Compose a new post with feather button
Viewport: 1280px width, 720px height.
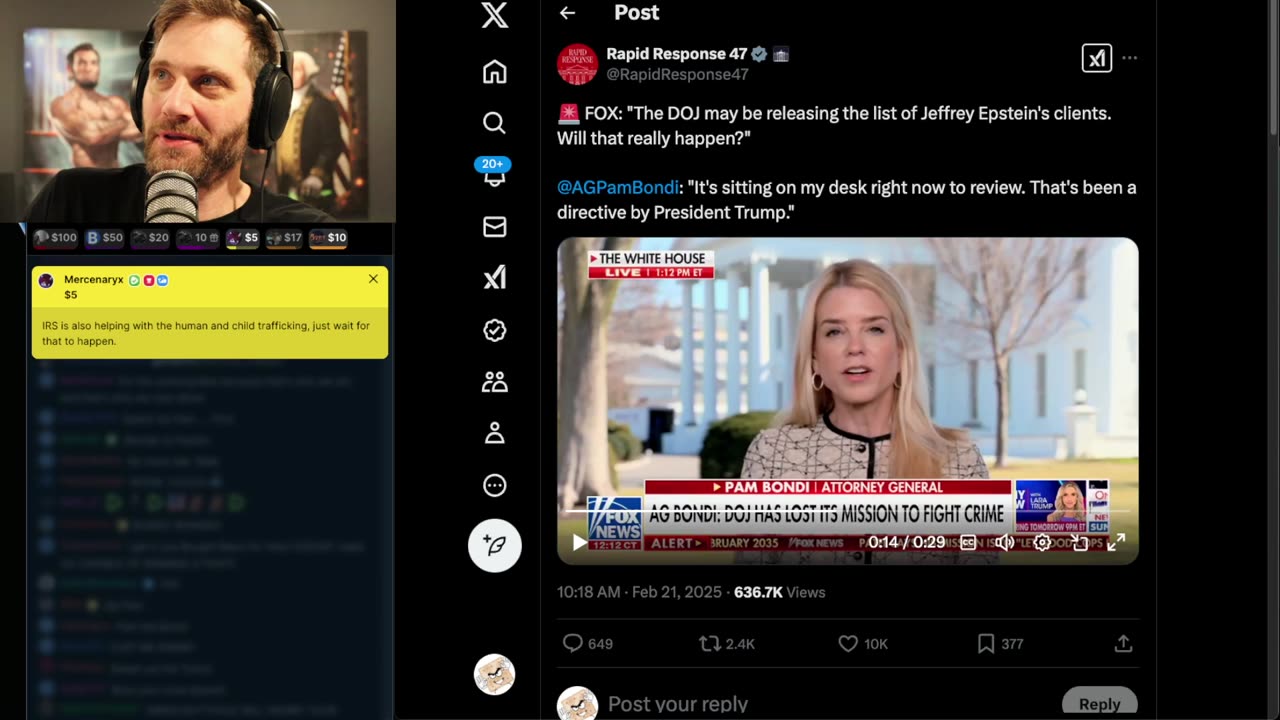tap(494, 545)
